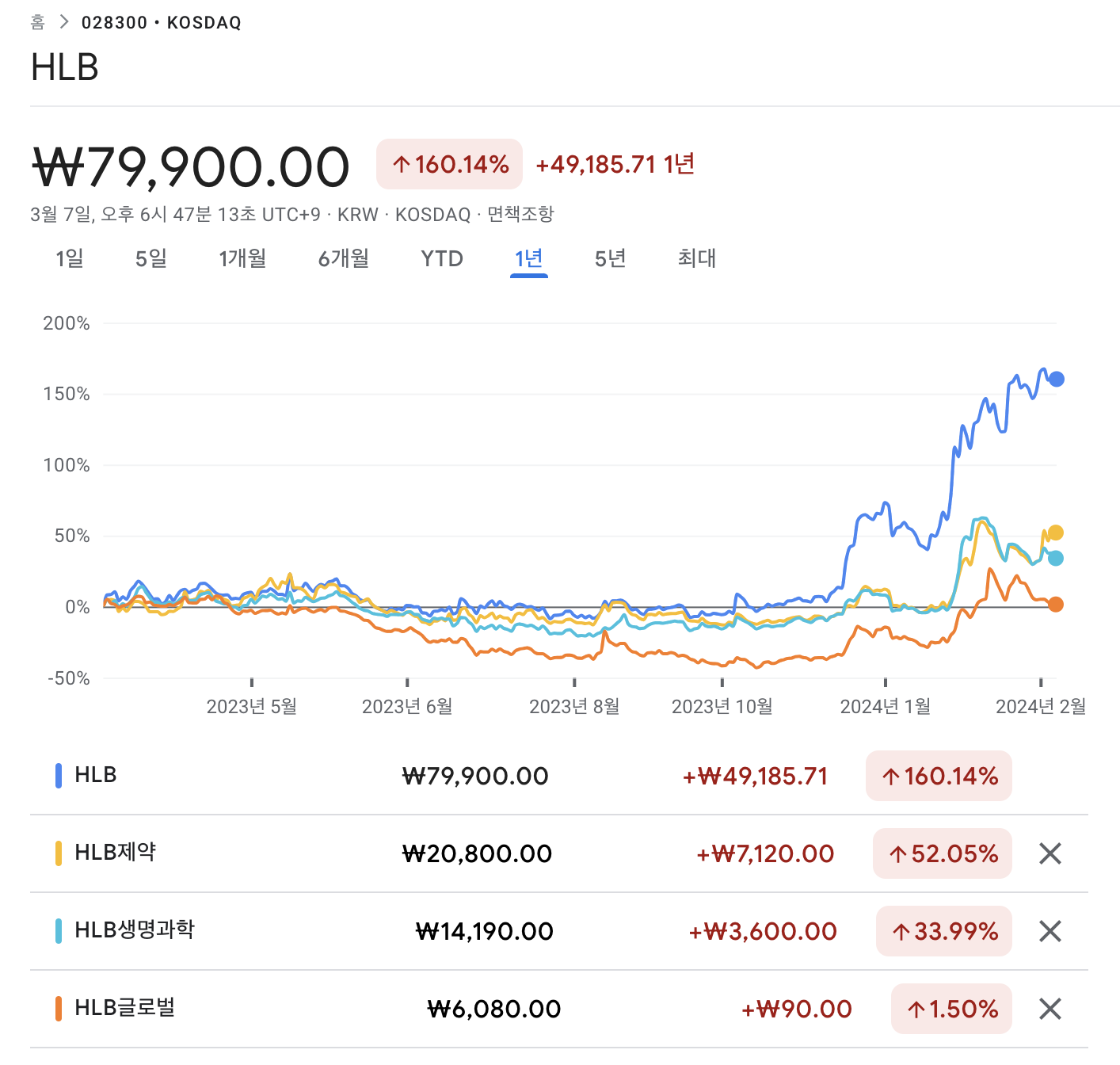Click the HLB blue endpoint dot on chart
Screen dimensions: 1120x1065
point(1056,380)
